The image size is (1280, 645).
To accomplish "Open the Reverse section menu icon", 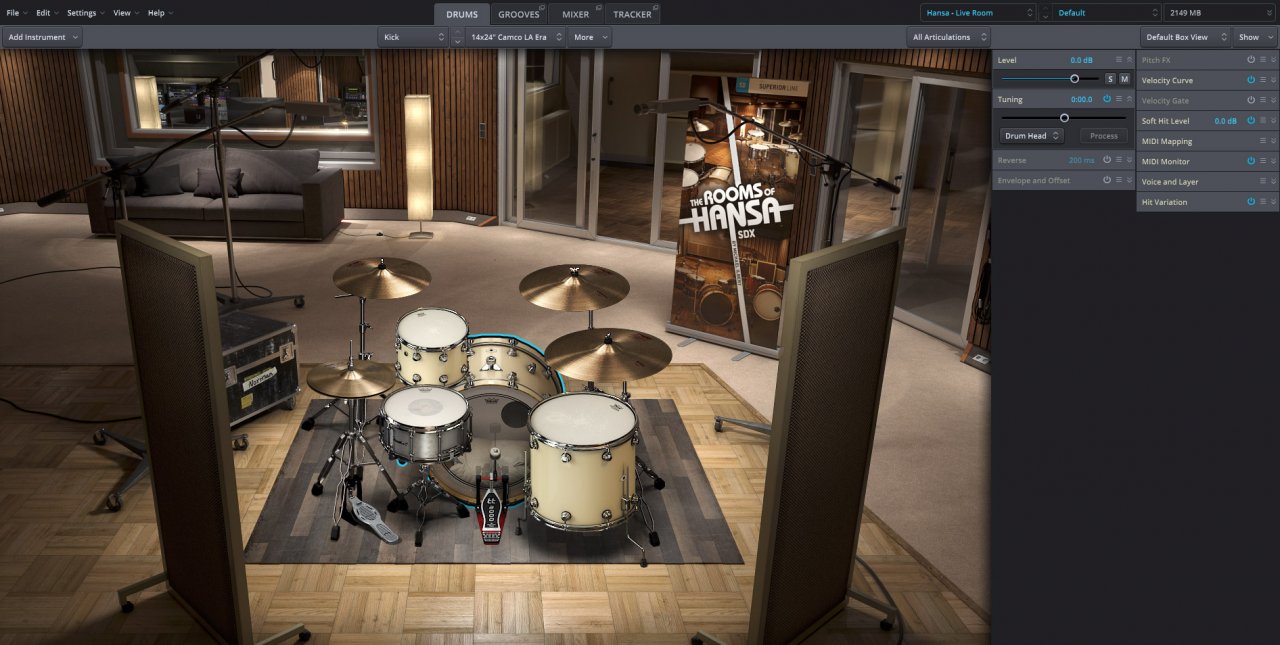I will [x=1119, y=160].
